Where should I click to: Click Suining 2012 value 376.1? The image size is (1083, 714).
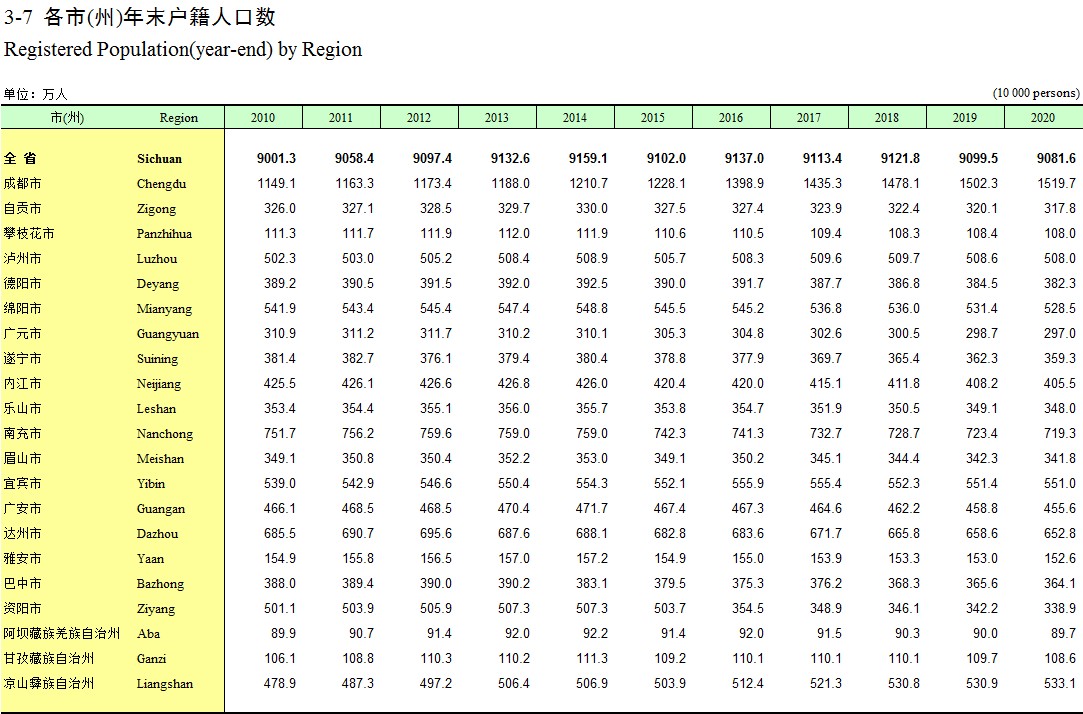tap(435, 358)
